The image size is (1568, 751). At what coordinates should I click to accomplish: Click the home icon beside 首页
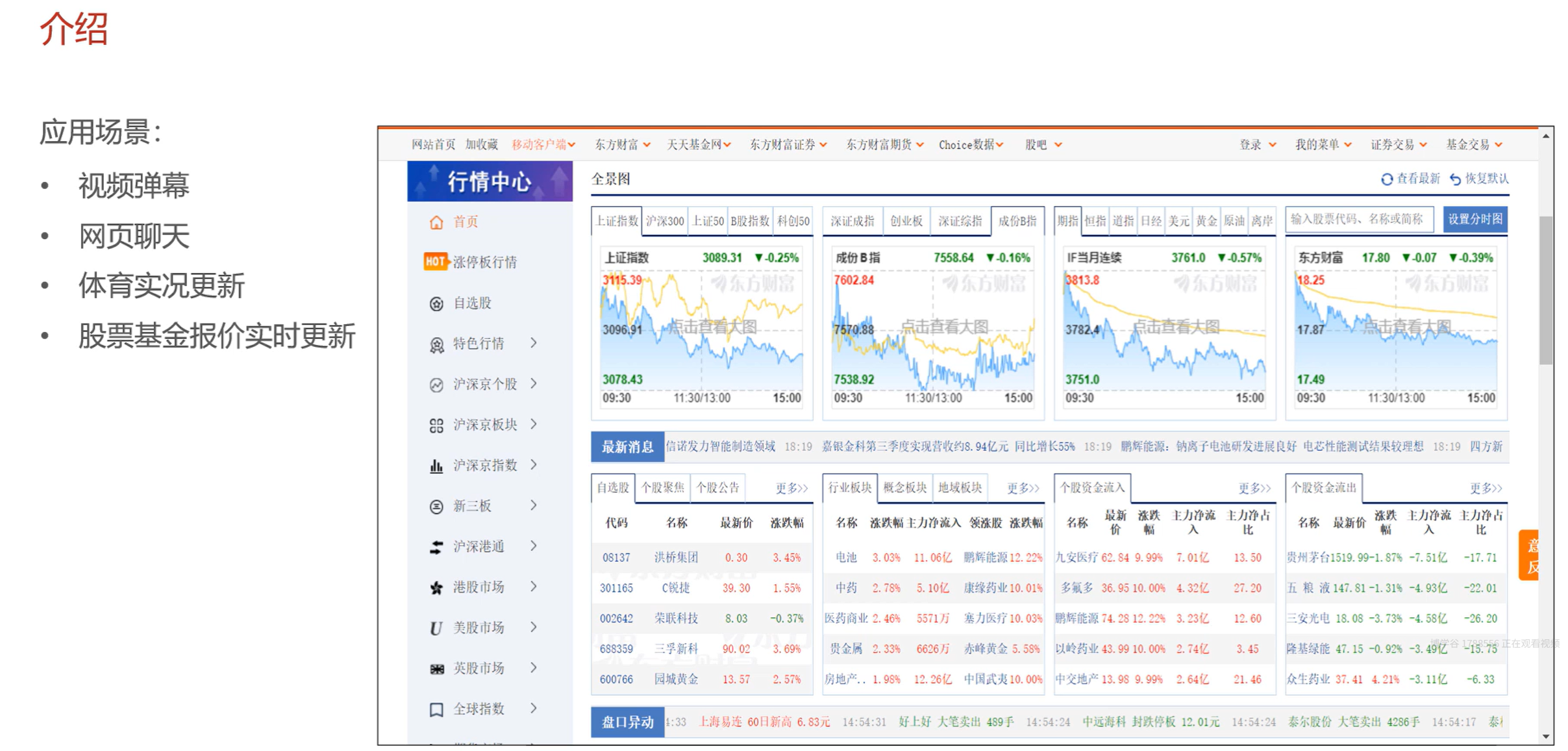click(436, 222)
